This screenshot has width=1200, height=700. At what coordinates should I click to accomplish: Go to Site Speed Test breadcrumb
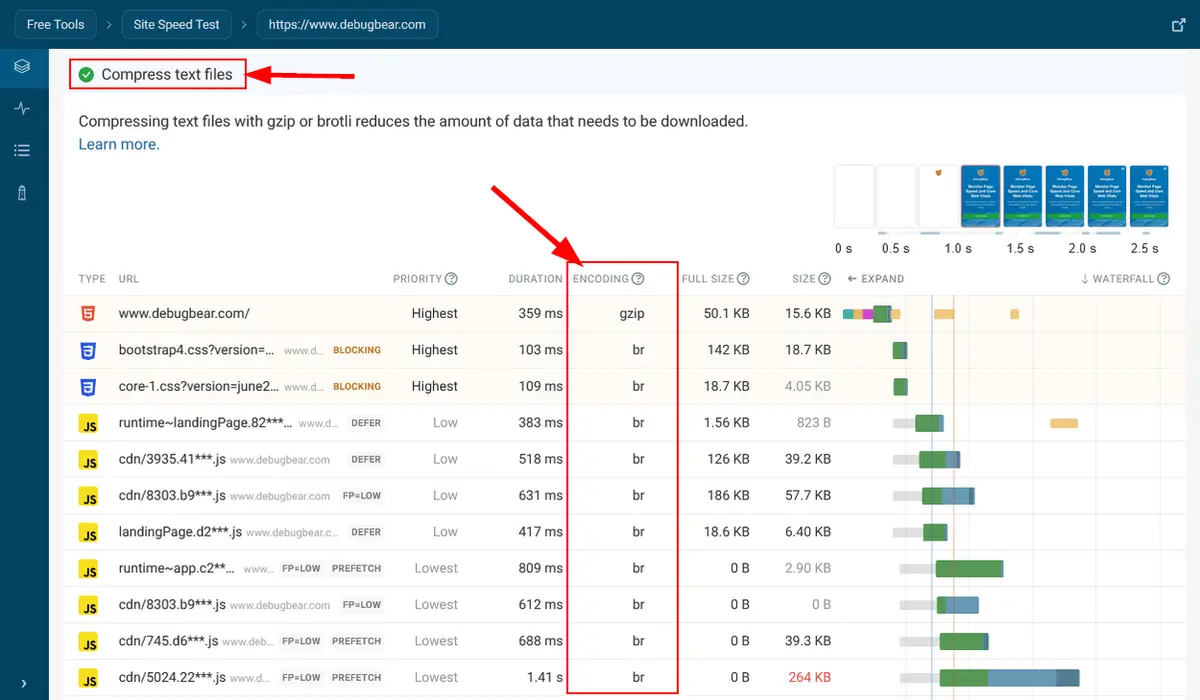pyautogui.click(x=177, y=24)
